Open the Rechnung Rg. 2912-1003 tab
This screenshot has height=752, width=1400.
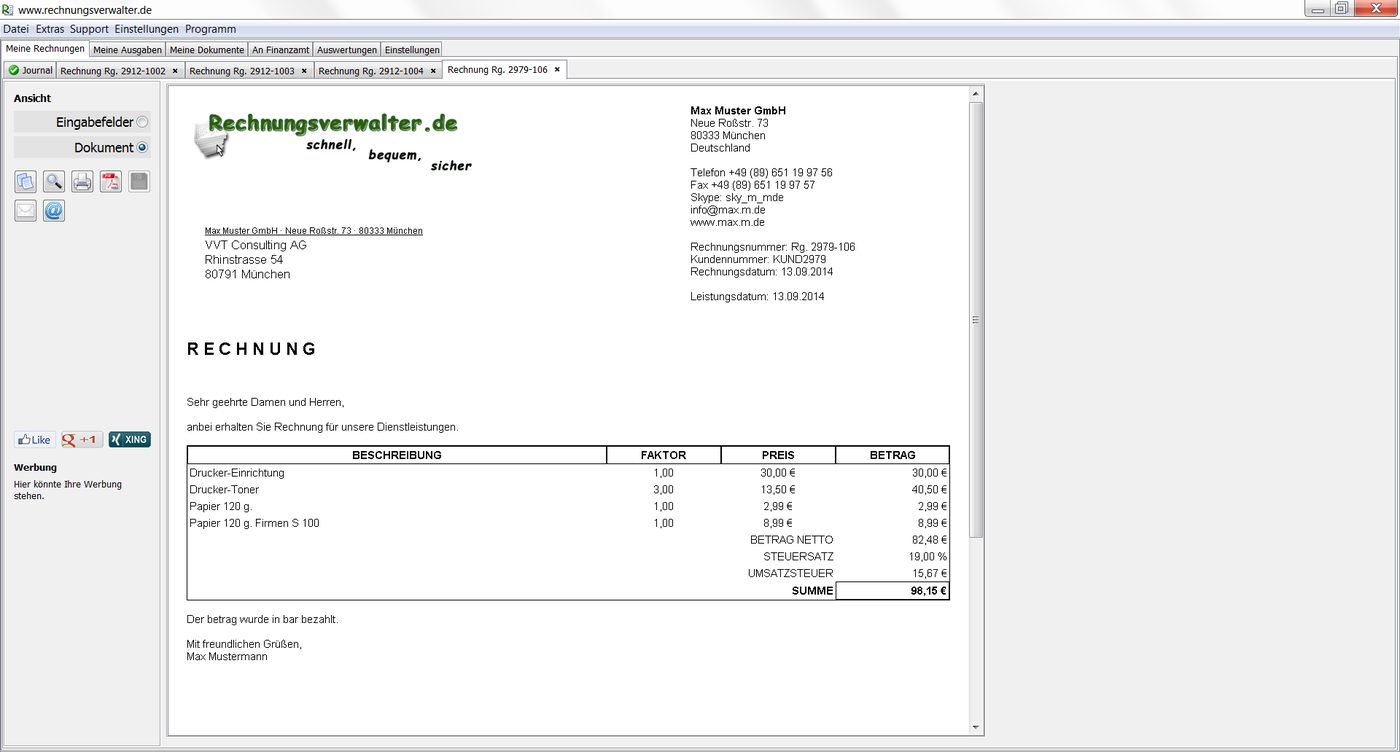click(242, 71)
